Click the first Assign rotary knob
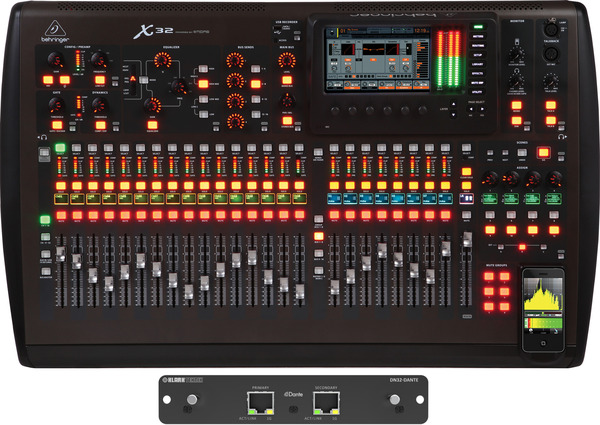 click(490, 178)
